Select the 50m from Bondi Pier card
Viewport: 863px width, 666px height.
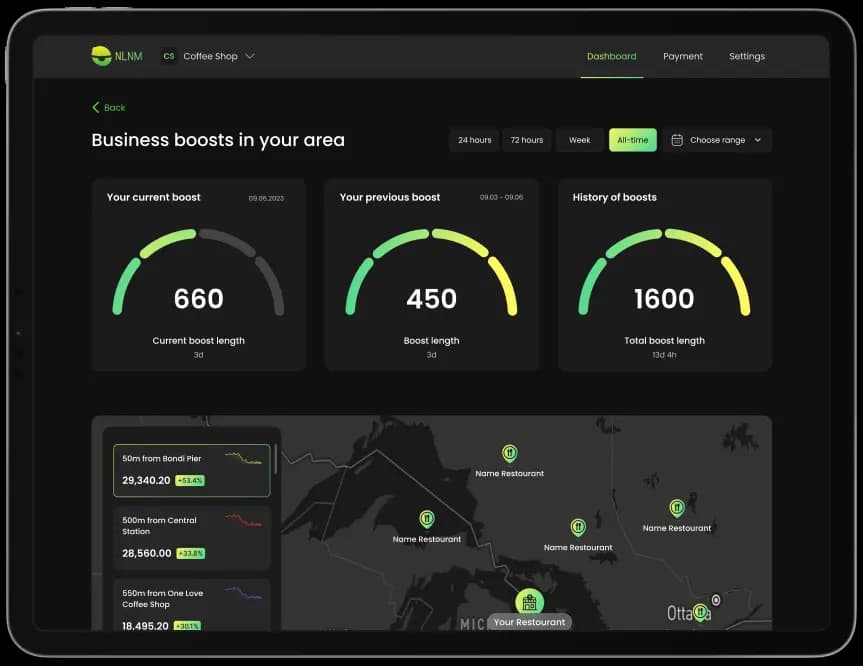coord(191,470)
